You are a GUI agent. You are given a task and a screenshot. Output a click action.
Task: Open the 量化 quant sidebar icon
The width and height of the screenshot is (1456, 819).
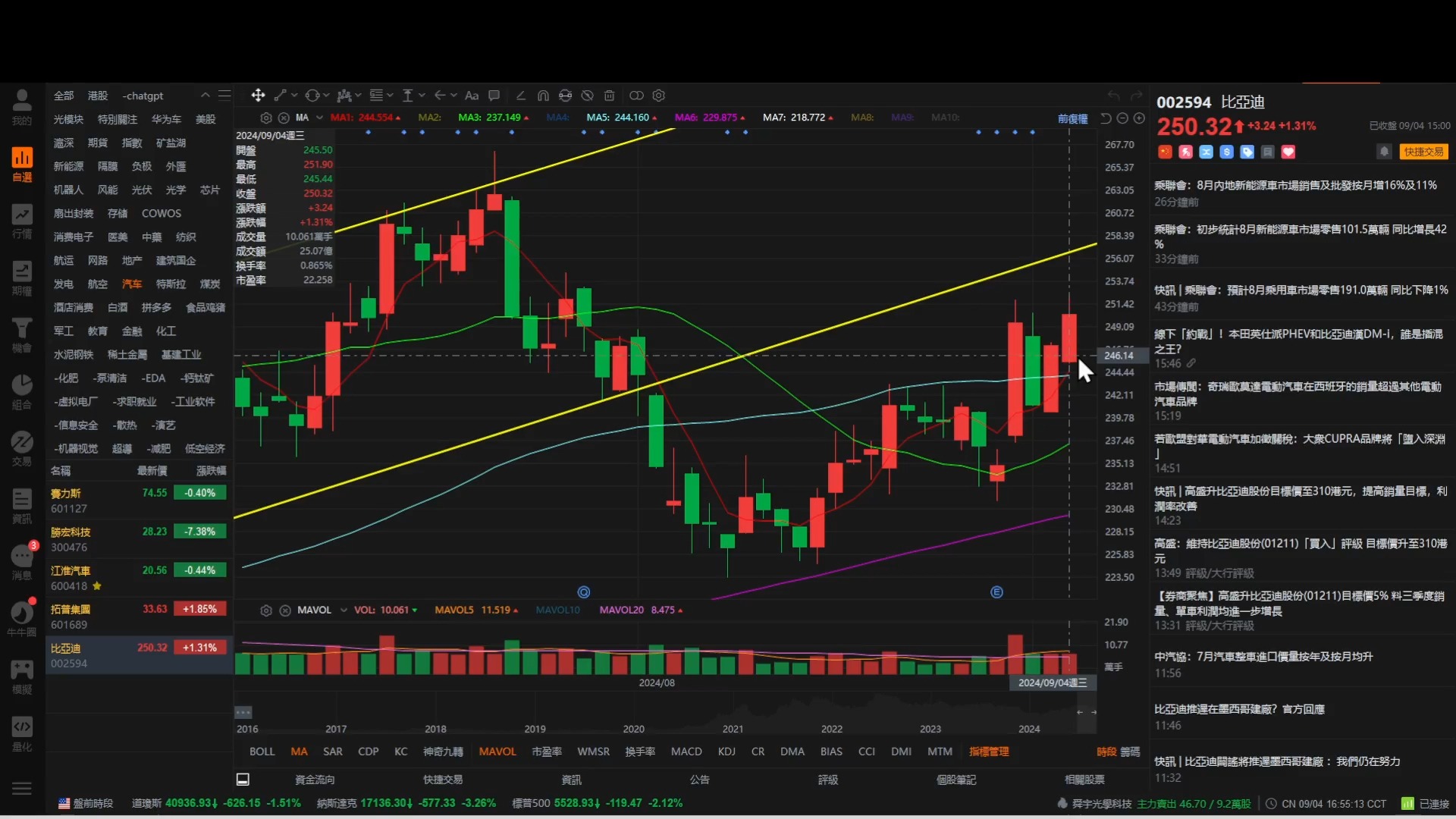pos(22,733)
